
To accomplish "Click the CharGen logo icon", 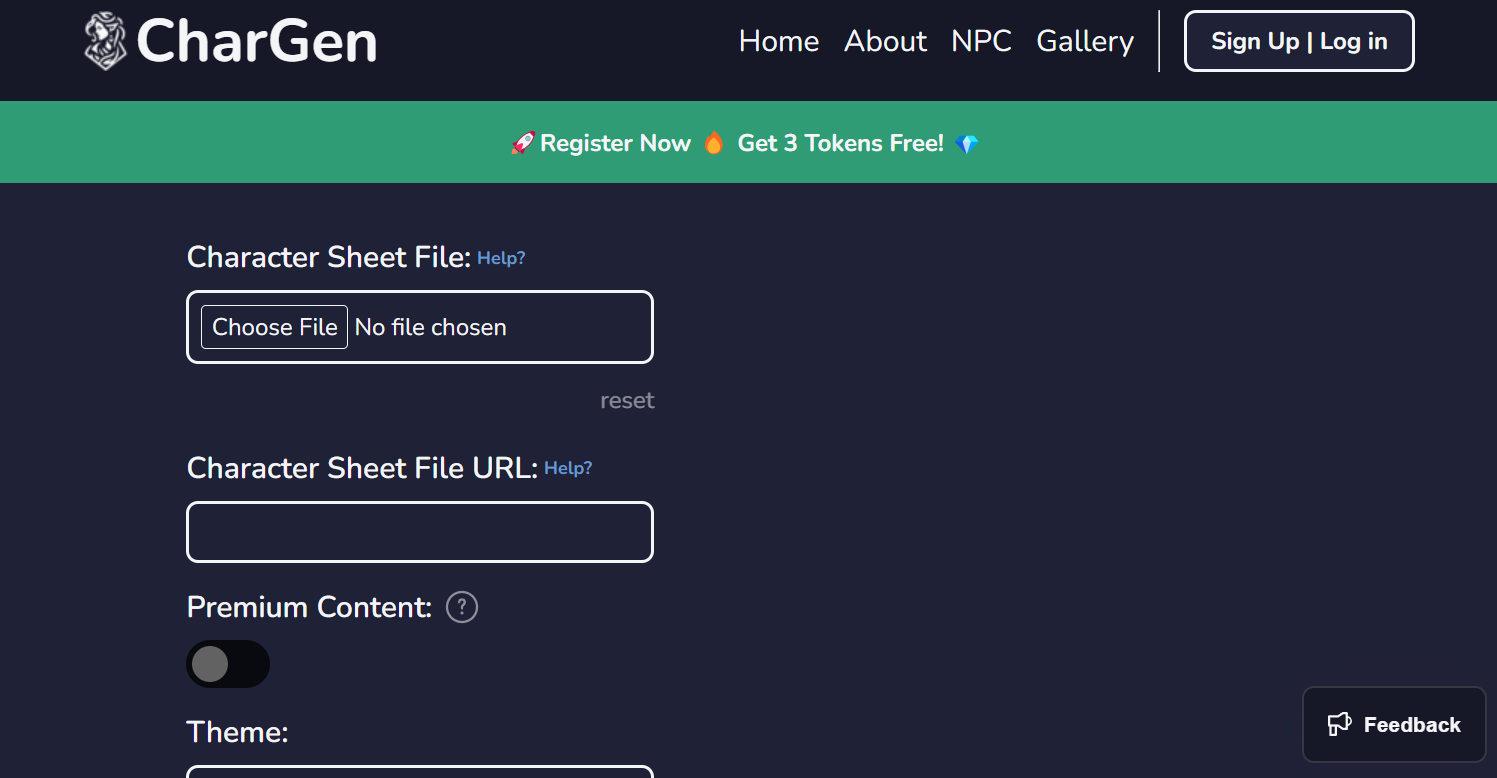I will coord(105,41).
